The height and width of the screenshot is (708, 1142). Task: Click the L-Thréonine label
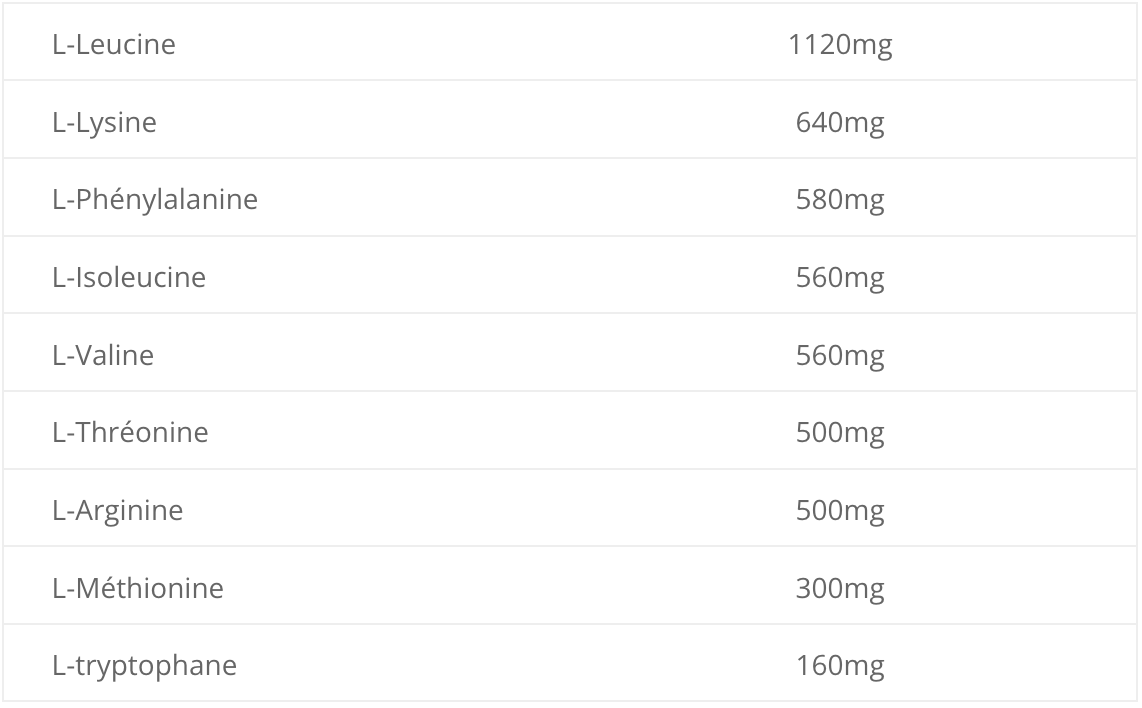tap(130, 433)
